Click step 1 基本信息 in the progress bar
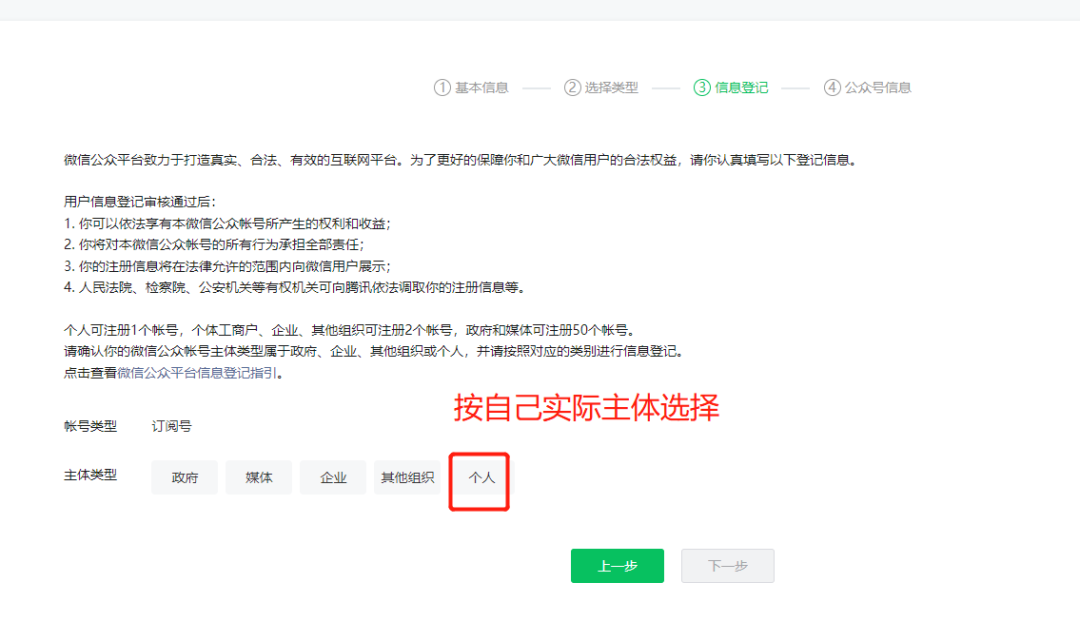 pyautogui.click(x=471, y=87)
